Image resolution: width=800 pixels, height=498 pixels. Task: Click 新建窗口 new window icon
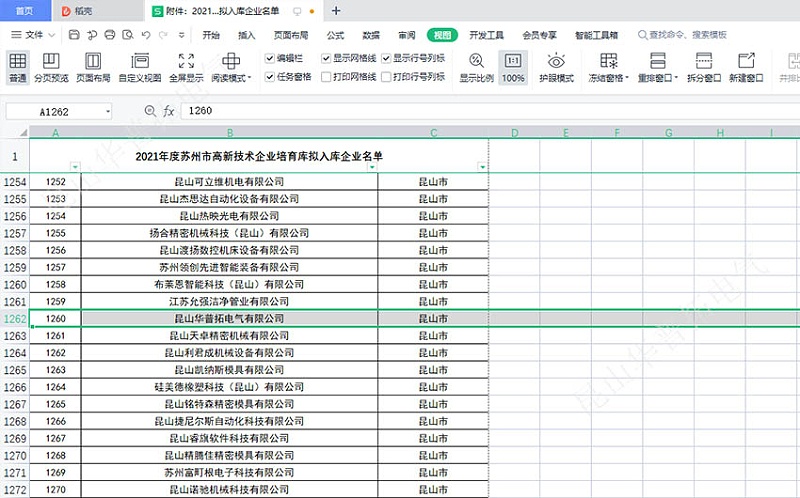coord(746,61)
